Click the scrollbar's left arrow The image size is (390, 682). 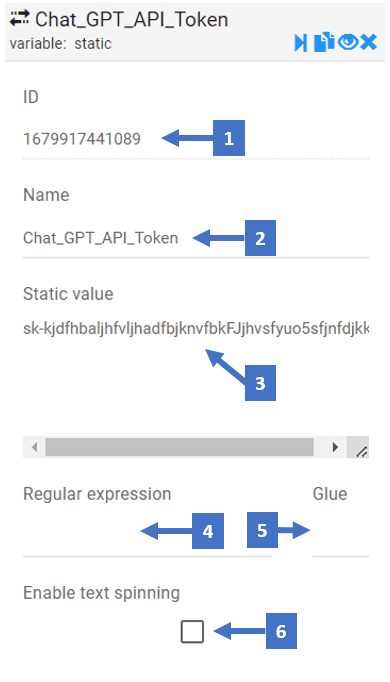(34, 447)
